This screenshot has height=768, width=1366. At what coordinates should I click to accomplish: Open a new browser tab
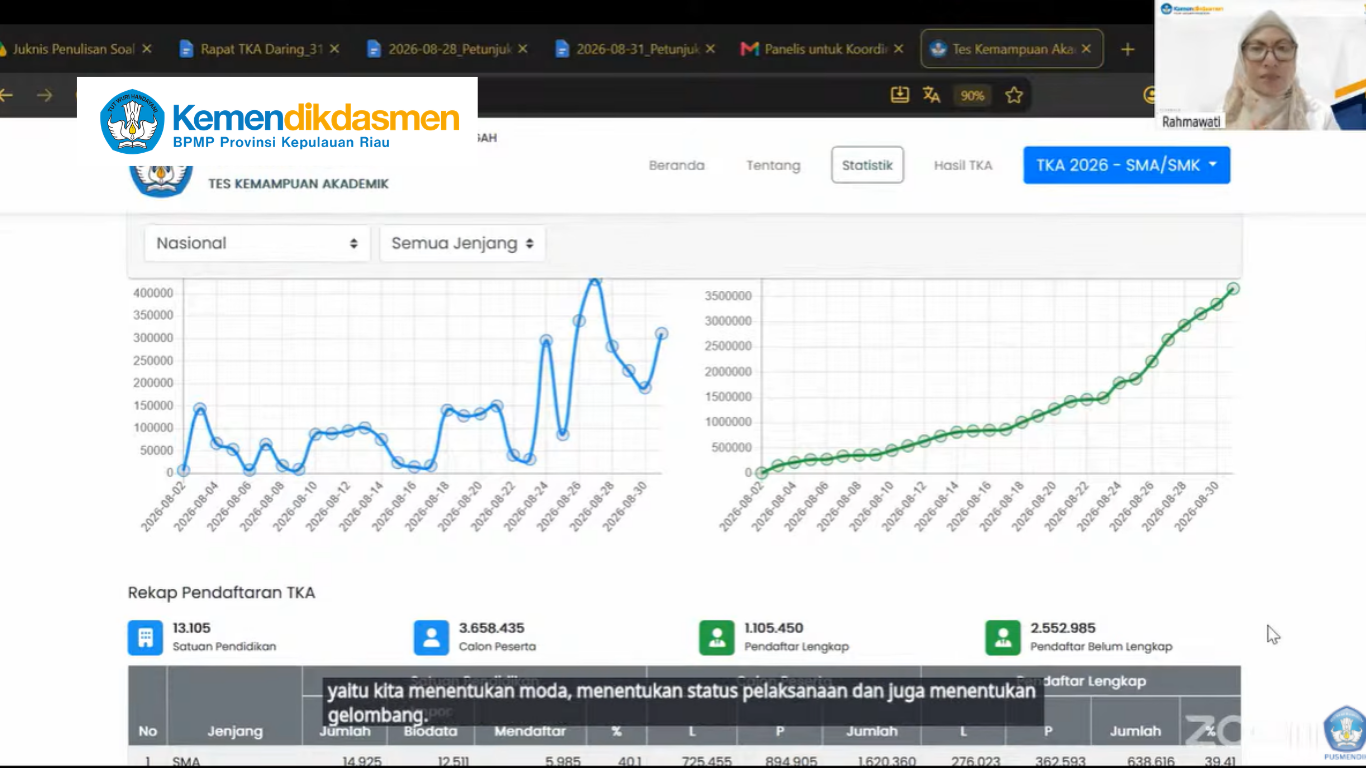(1128, 49)
